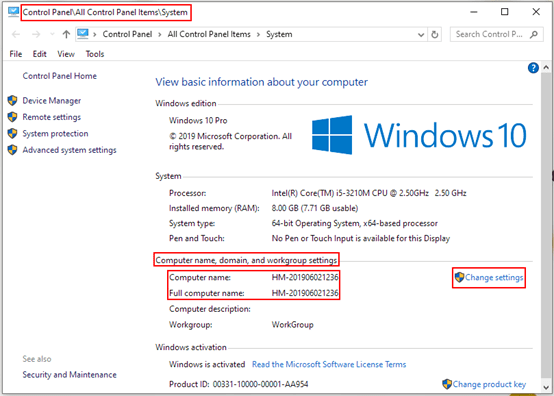Select Product ID 00331-10000-00001-AA954
554x396 pixels.
click(238, 384)
